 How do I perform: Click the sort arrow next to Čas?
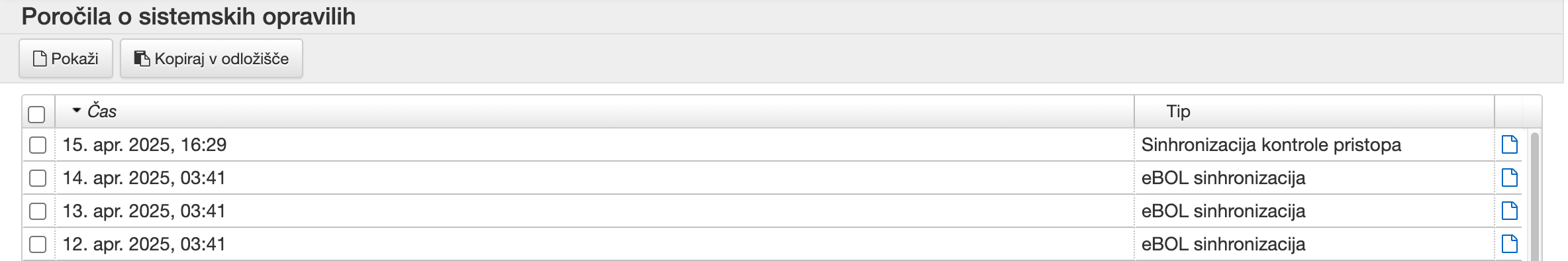click(x=77, y=109)
